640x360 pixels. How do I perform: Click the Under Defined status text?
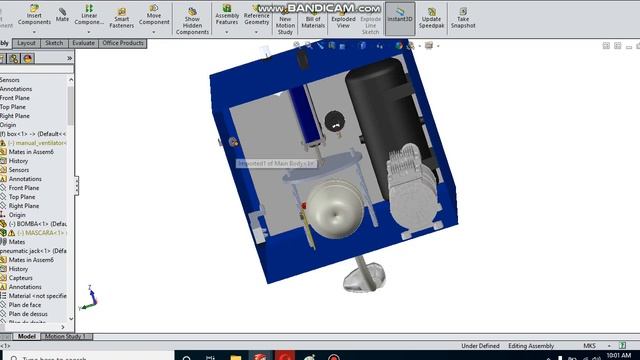[480, 346]
